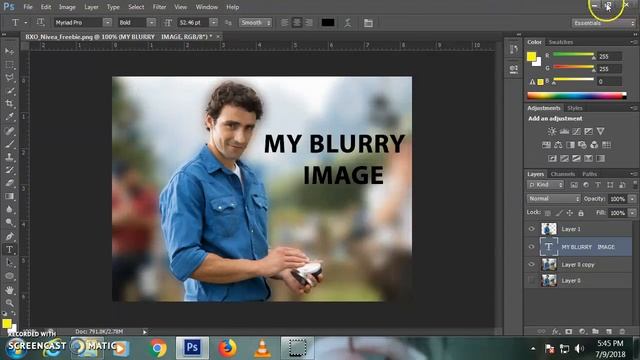The image size is (640, 360).
Task: Open the Opacity slider dropdown arrow
Action: pos(632,199)
